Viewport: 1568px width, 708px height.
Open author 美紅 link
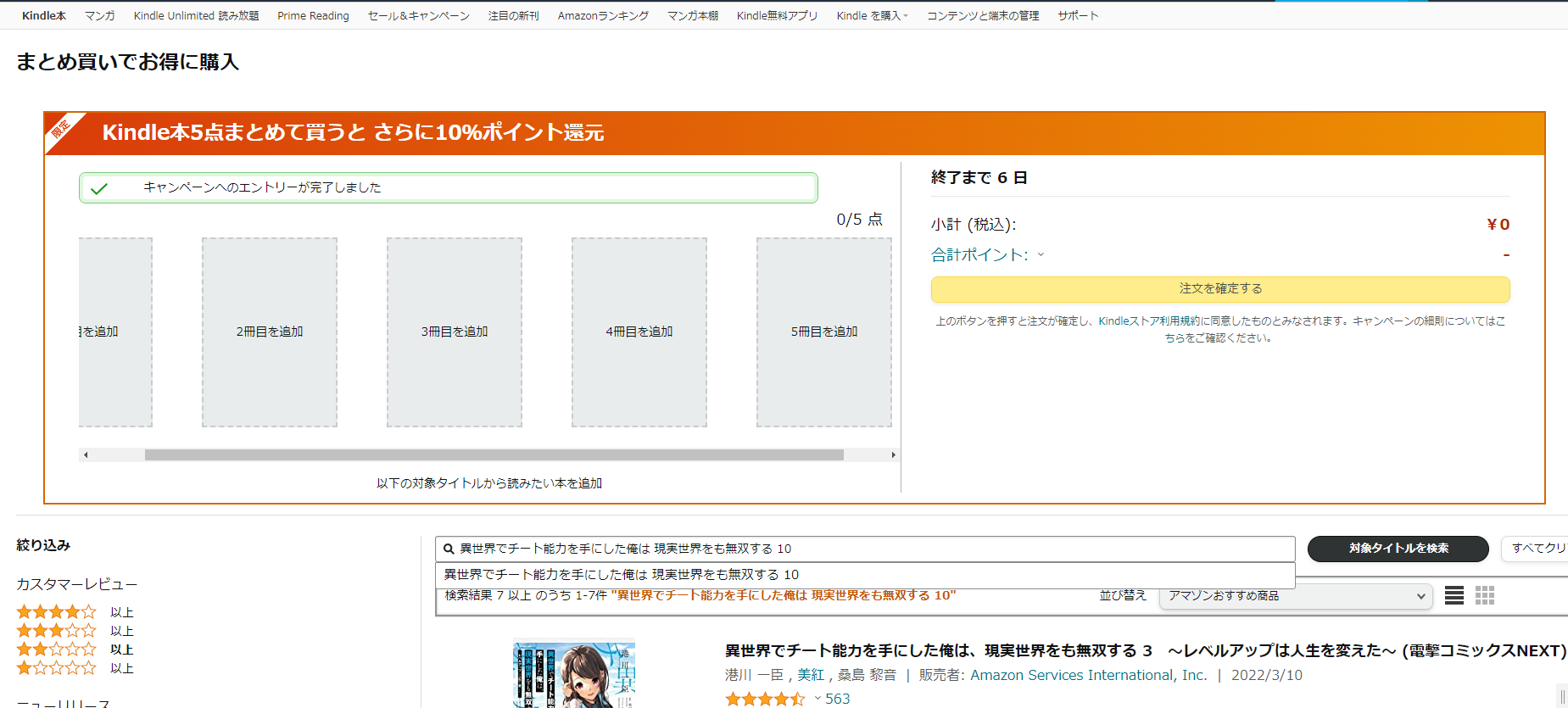[x=810, y=675]
